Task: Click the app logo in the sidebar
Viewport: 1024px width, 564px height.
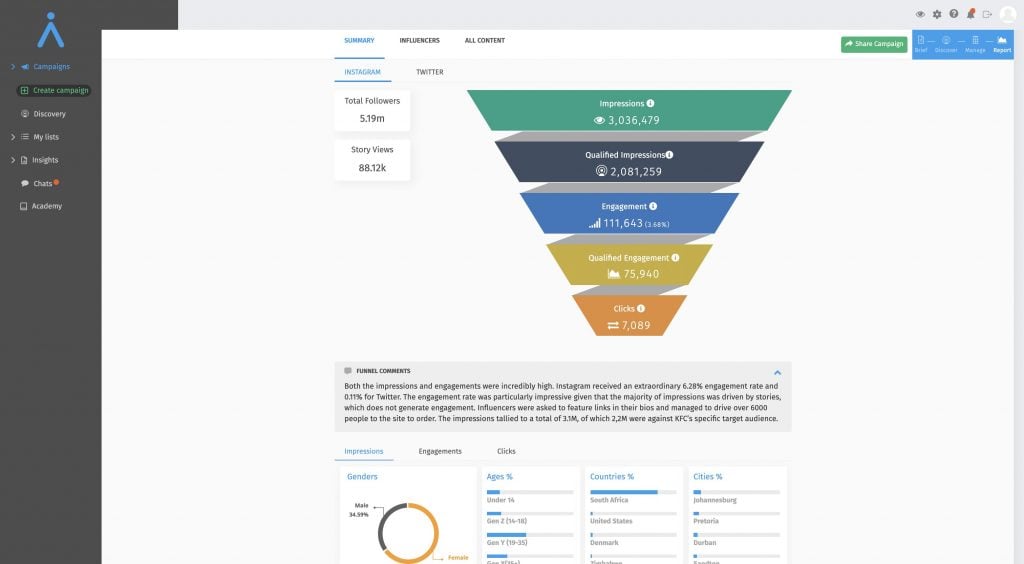Action: click(x=50, y=30)
